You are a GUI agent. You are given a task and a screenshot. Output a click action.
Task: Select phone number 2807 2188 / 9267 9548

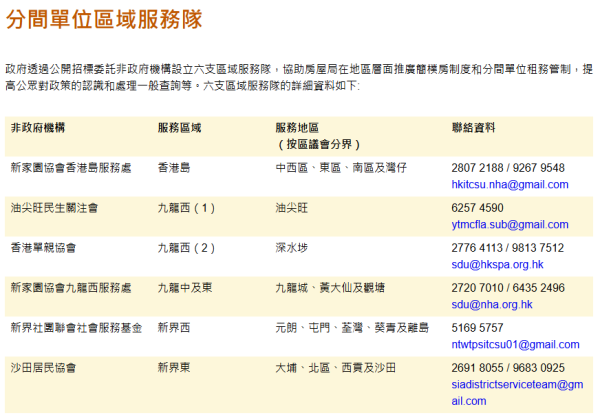pos(508,168)
